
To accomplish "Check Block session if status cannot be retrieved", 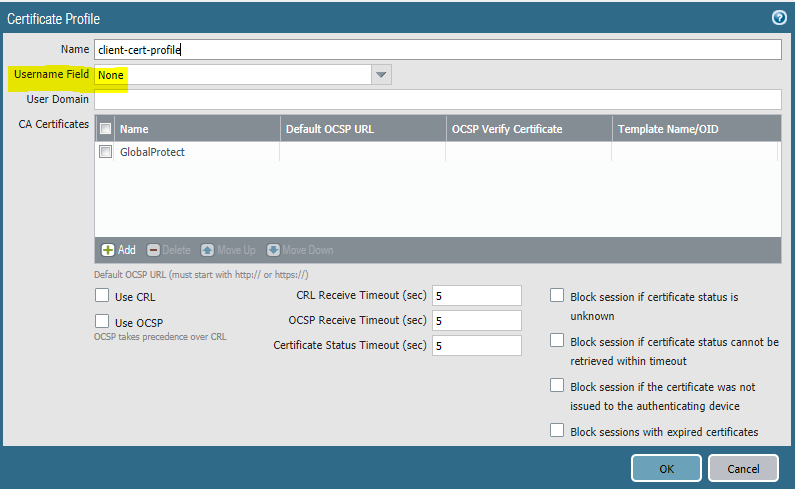I will (557, 340).
